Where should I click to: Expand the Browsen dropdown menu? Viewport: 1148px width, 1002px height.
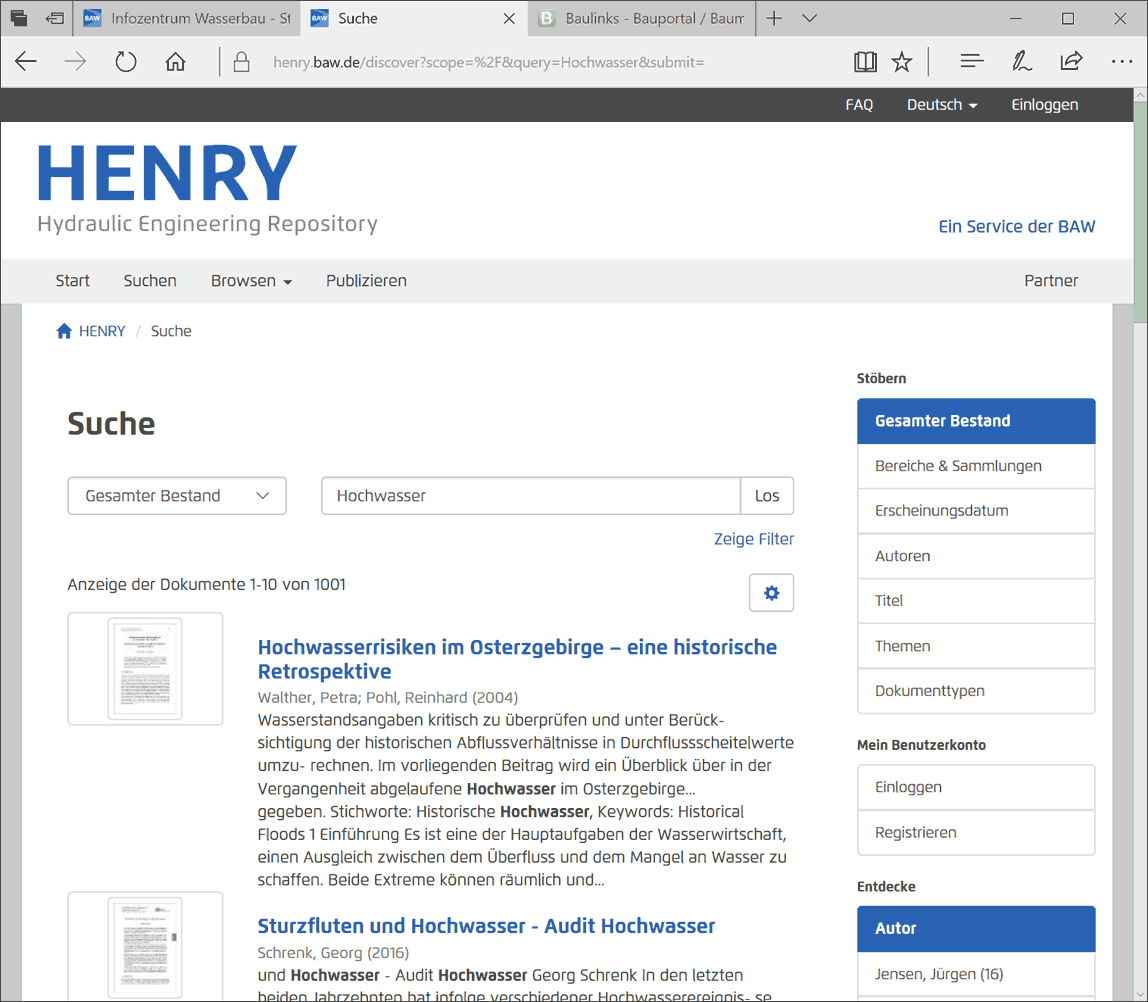(x=251, y=281)
